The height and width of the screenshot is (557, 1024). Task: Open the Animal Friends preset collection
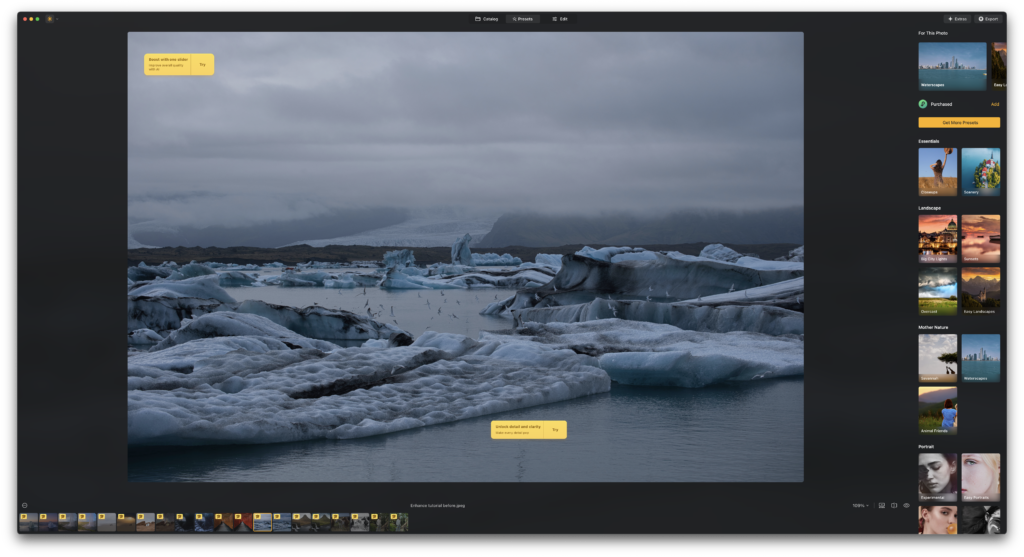pos(938,410)
